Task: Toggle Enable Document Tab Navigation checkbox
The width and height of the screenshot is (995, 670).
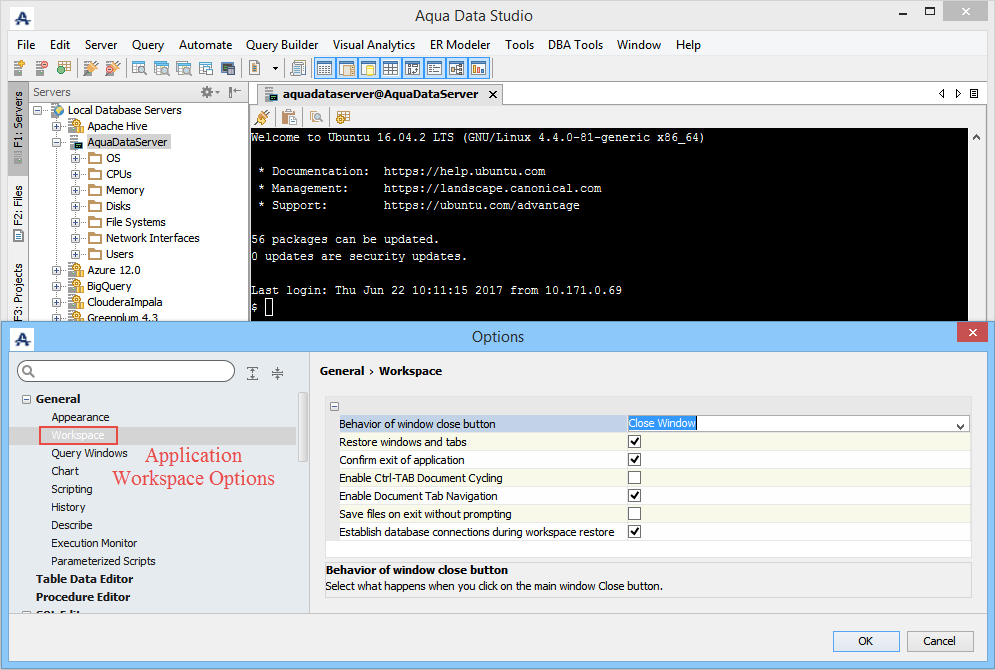Action: [634, 496]
